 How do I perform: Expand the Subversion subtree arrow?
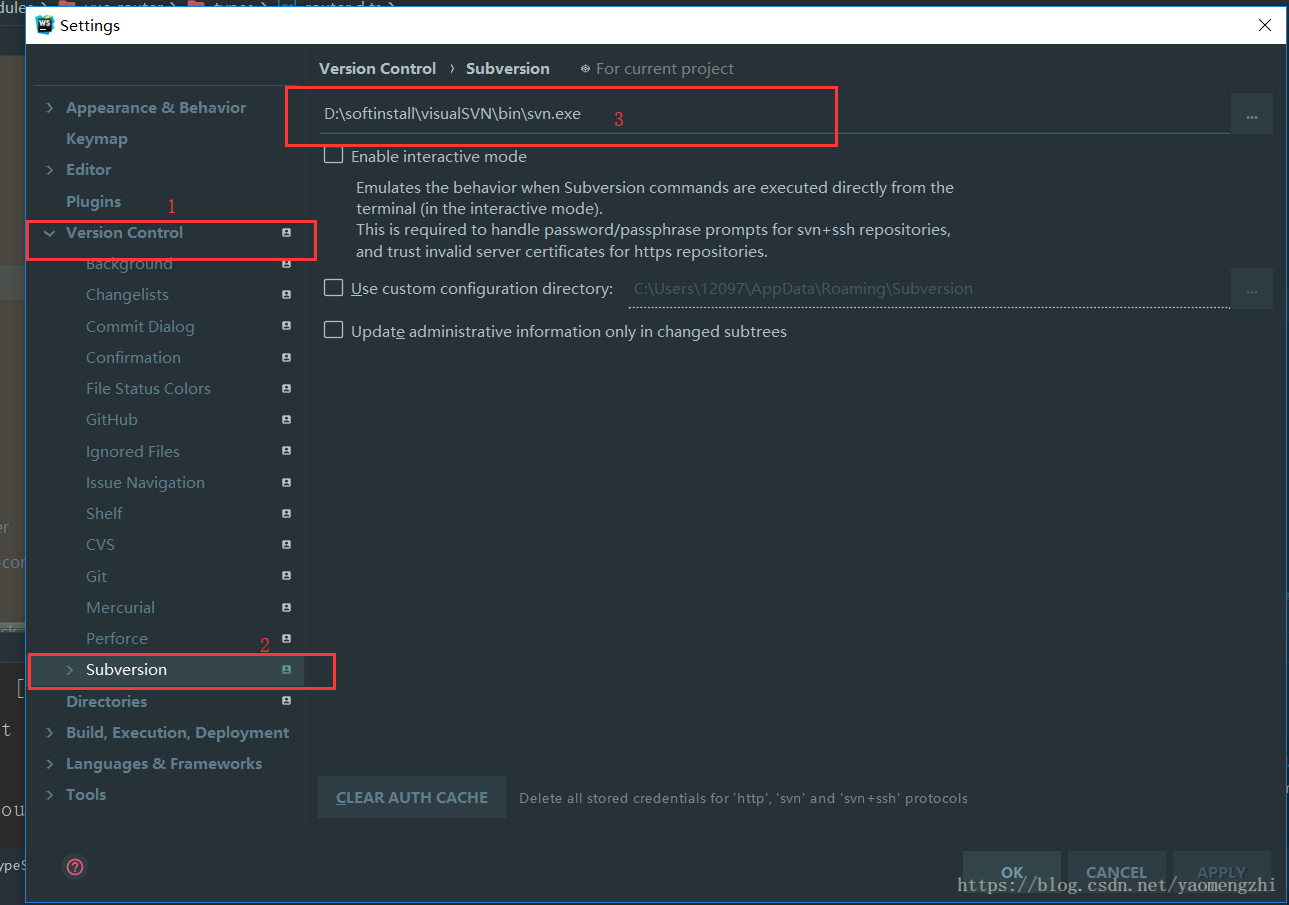[70, 670]
